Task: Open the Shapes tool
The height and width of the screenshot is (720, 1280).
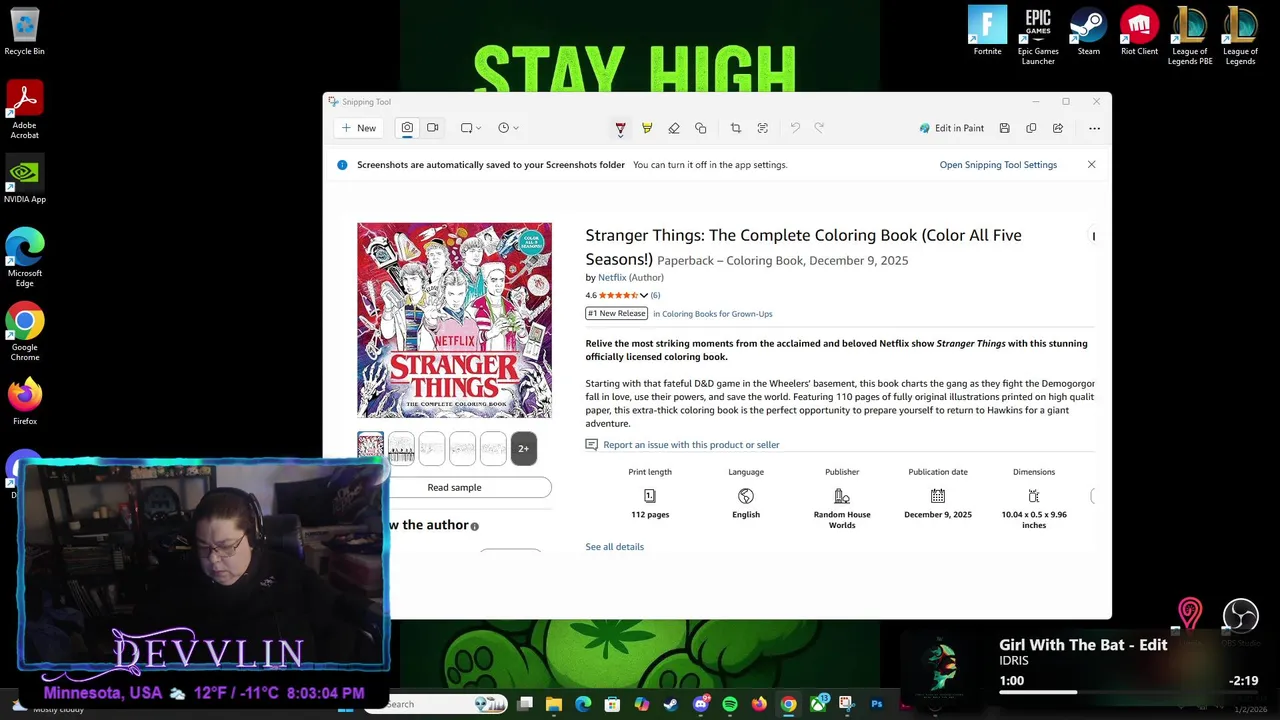Action: point(701,128)
